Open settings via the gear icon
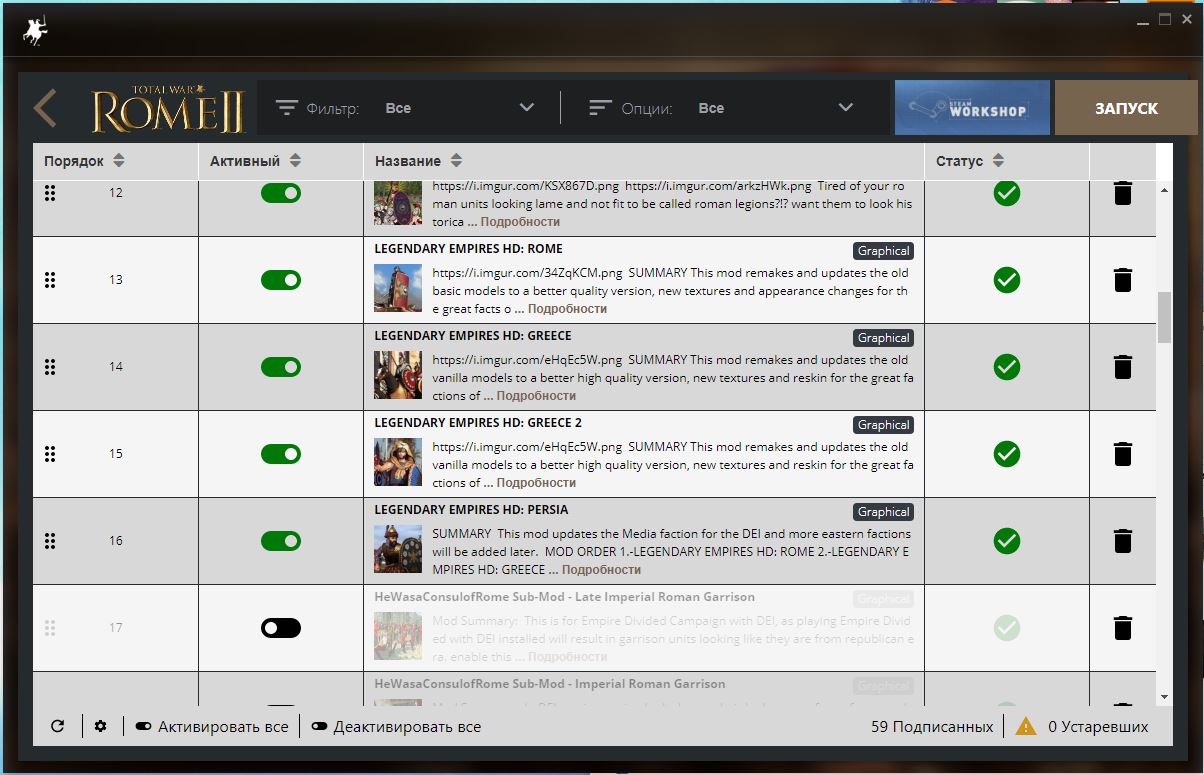1204x775 pixels. pyautogui.click(x=101, y=726)
